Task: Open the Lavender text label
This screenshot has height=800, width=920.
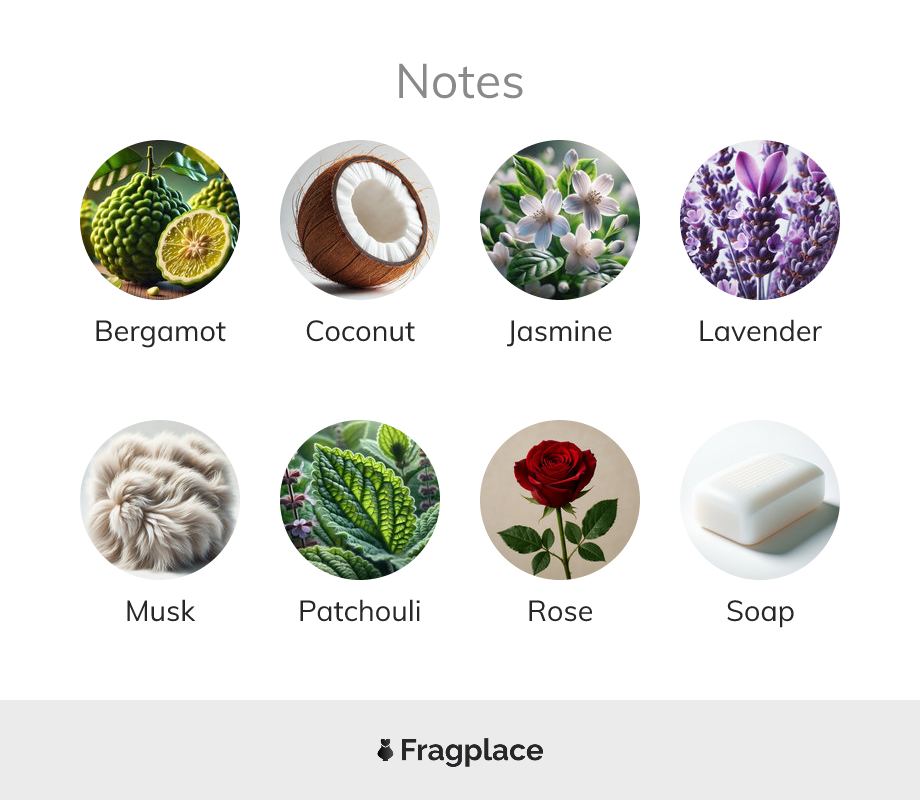Action: pyautogui.click(x=760, y=332)
